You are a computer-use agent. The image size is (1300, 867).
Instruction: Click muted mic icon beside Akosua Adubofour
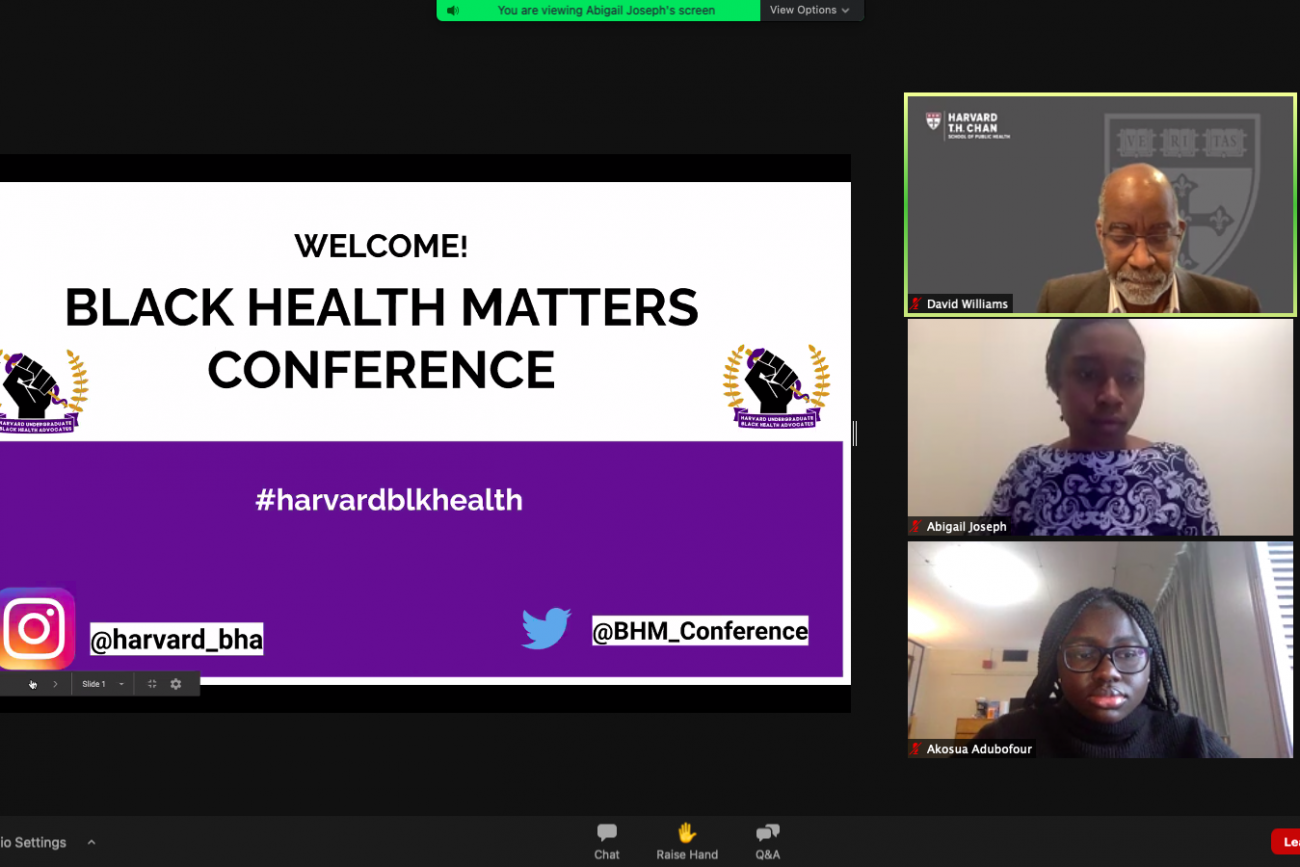[x=916, y=749]
